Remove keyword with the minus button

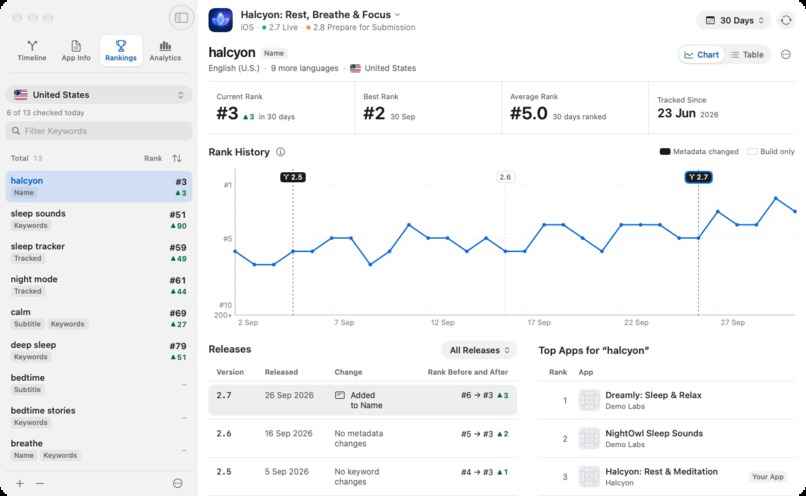(40, 483)
